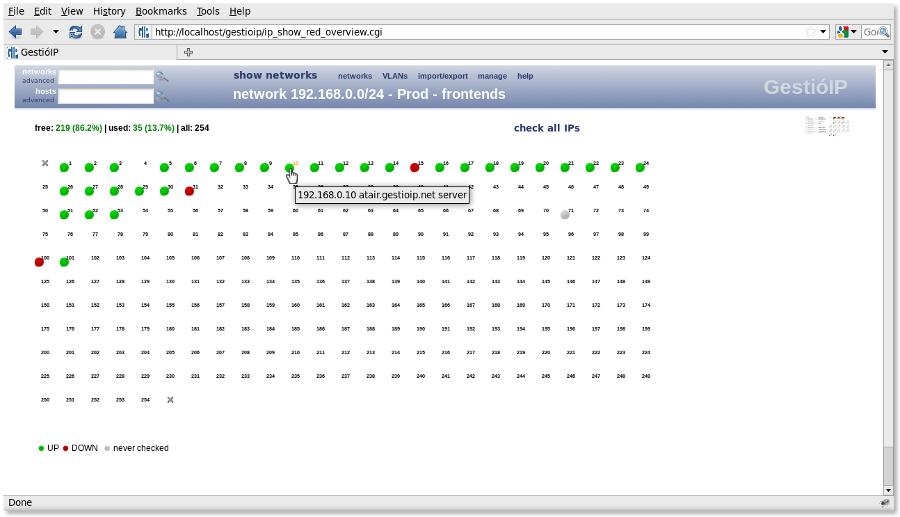Viewport: 900px width, 517px height.
Task: Open the GestióIP help navigation link
Action: (x=525, y=76)
